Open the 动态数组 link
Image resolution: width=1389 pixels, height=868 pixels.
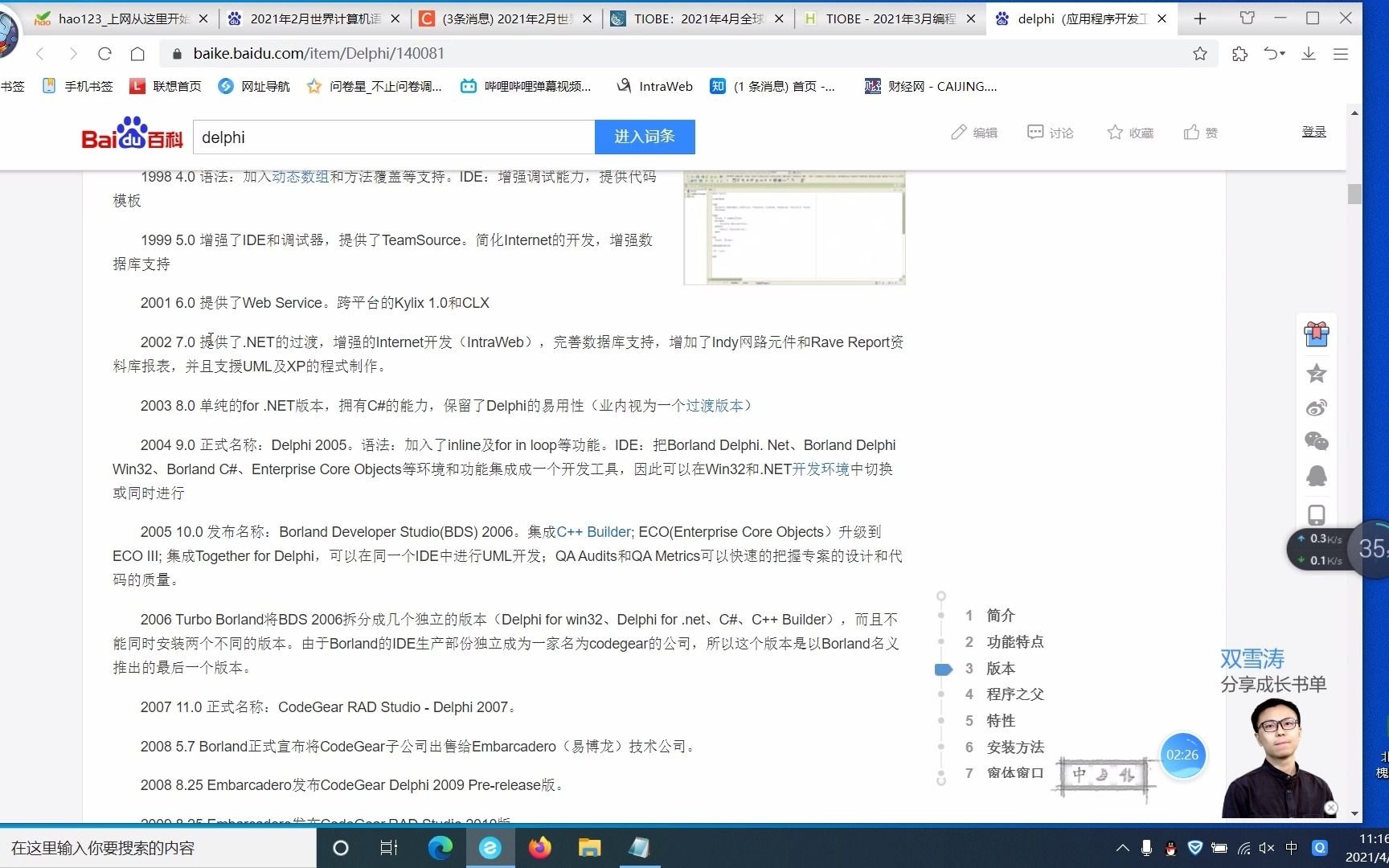point(301,177)
